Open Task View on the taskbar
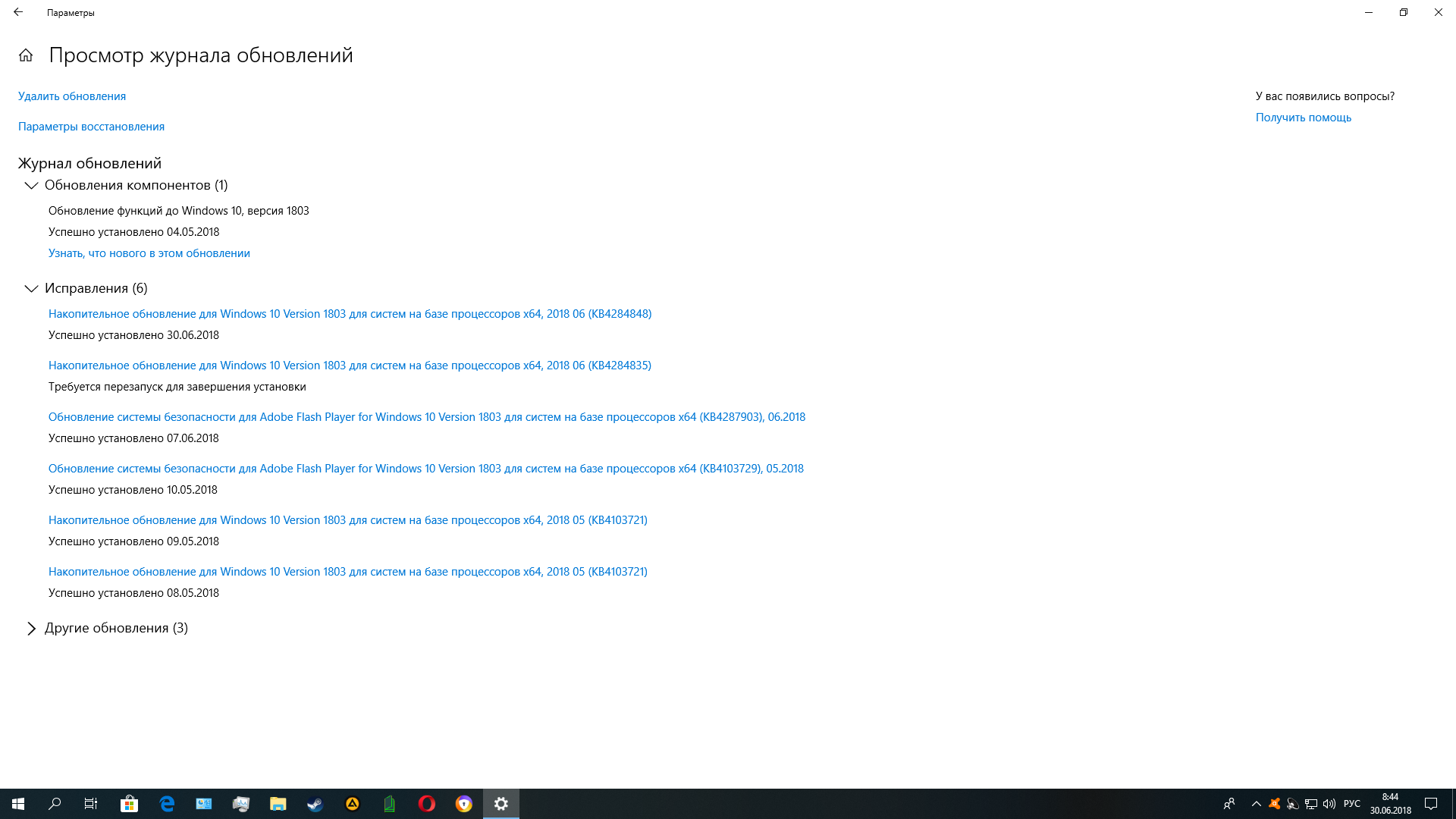Viewport: 1456px width, 819px height. tap(91, 804)
